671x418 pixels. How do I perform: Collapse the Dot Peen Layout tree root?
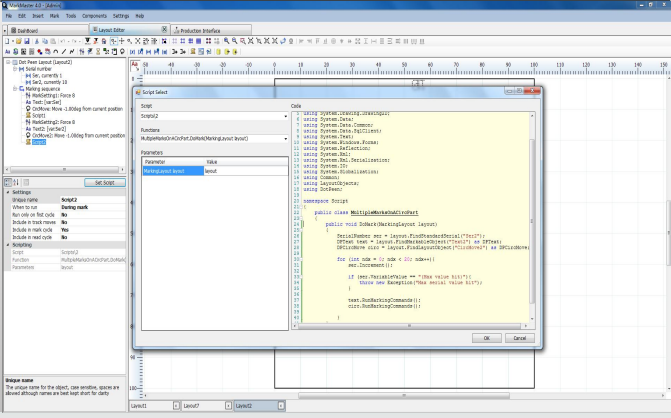pyautogui.click(x=8, y=62)
